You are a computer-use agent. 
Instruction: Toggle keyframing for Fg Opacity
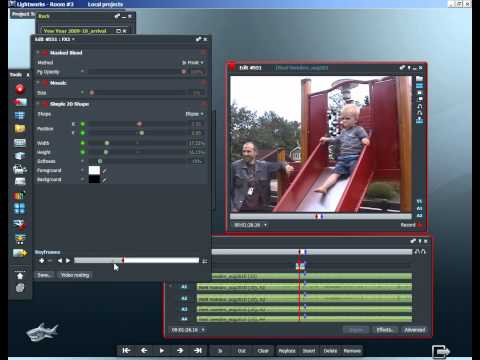tap(83, 71)
